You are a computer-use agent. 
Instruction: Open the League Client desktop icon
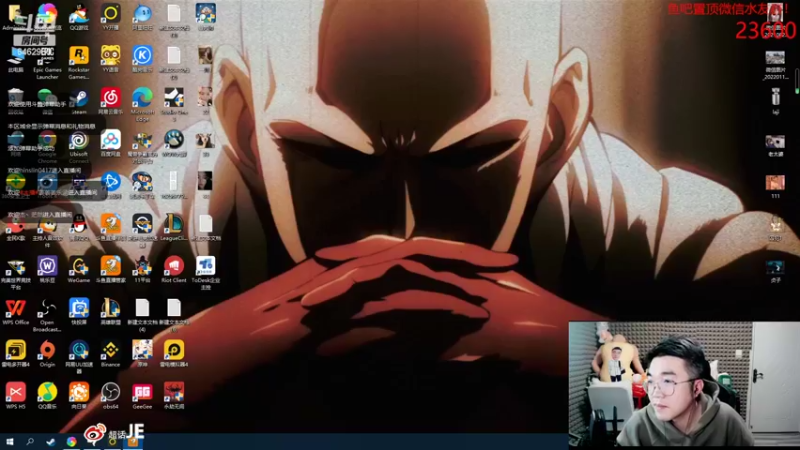pos(174,227)
